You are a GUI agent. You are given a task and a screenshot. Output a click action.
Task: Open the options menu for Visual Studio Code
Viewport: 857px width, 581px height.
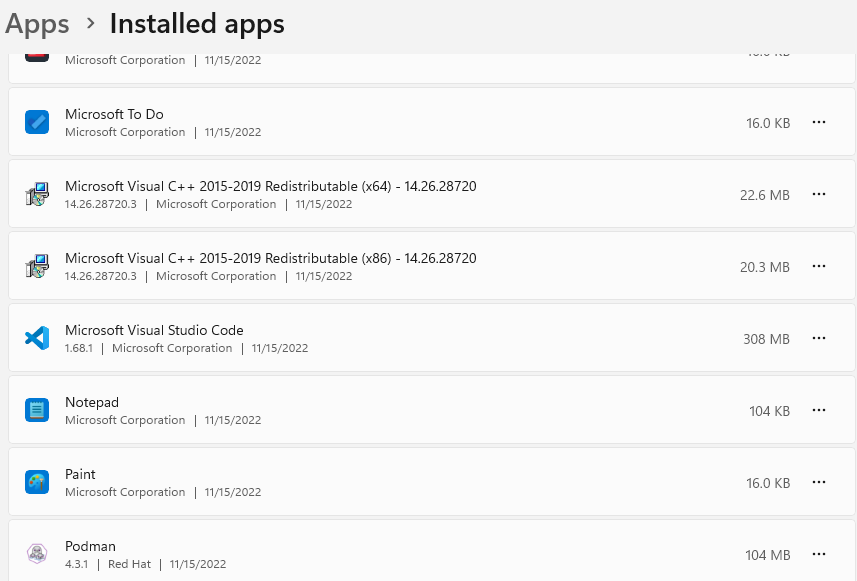pyautogui.click(x=819, y=338)
